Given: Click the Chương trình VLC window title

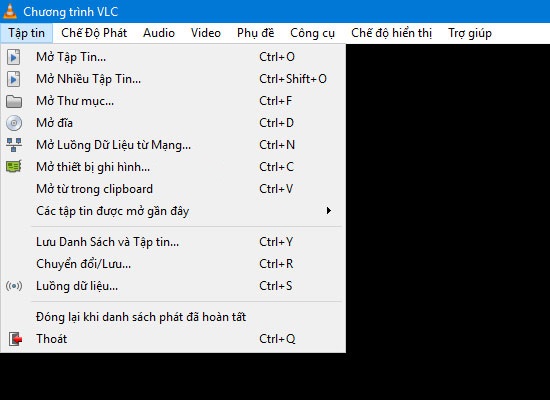Looking at the screenshot, I should (71, 12).
